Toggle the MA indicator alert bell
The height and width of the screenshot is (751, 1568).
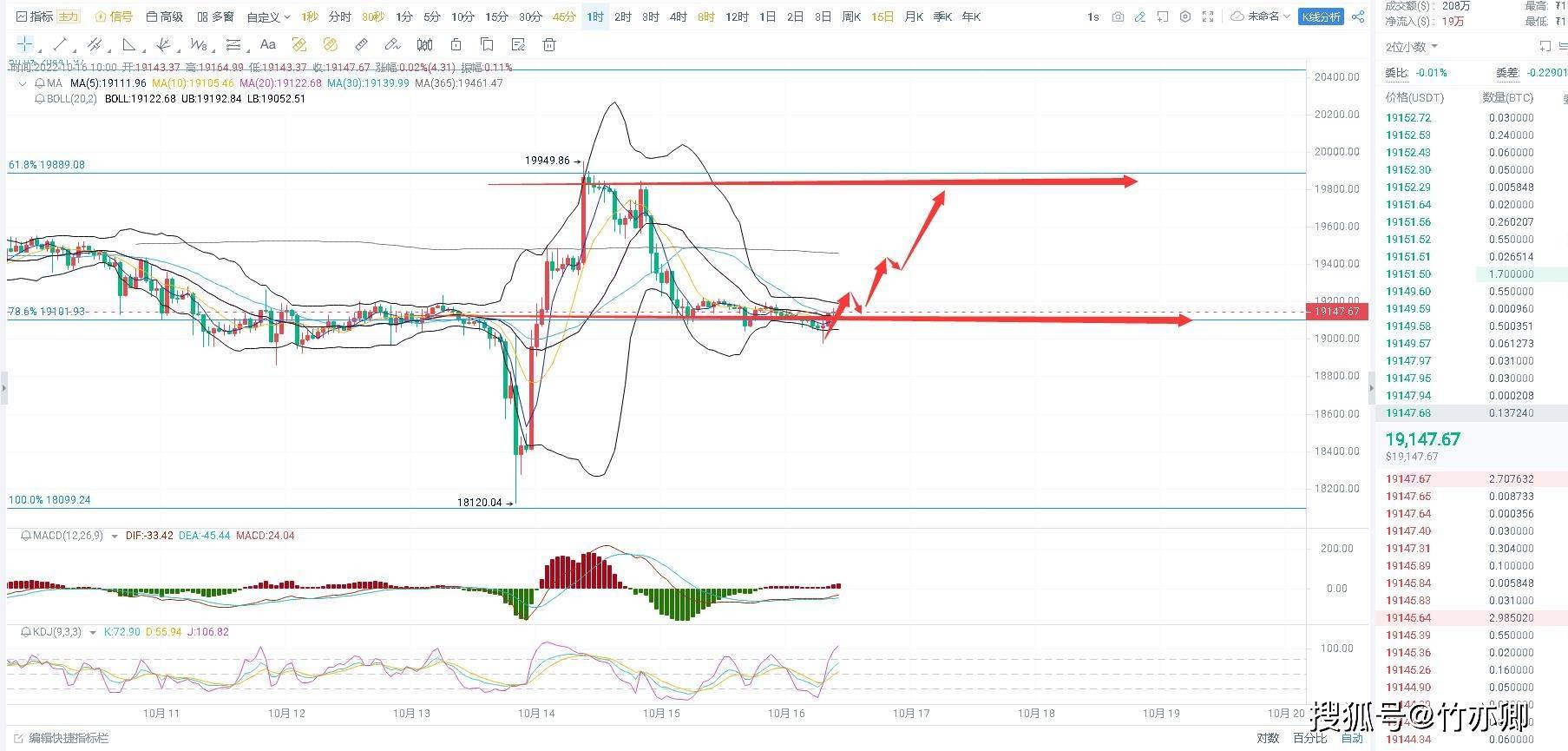[x=40, y=83]
